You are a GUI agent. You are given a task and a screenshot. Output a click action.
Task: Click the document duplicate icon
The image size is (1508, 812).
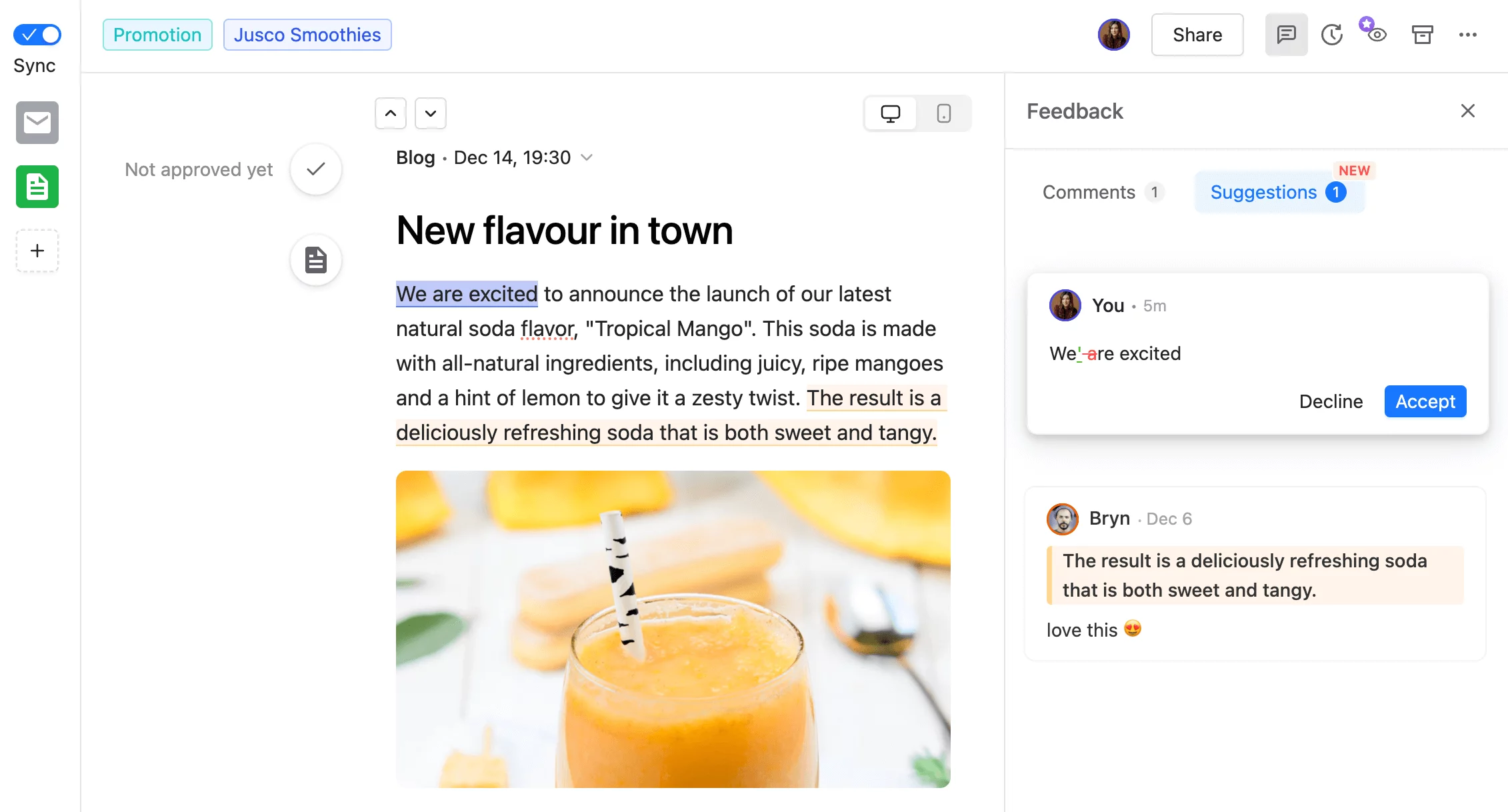pyautogui.click(x=316, y=260)
